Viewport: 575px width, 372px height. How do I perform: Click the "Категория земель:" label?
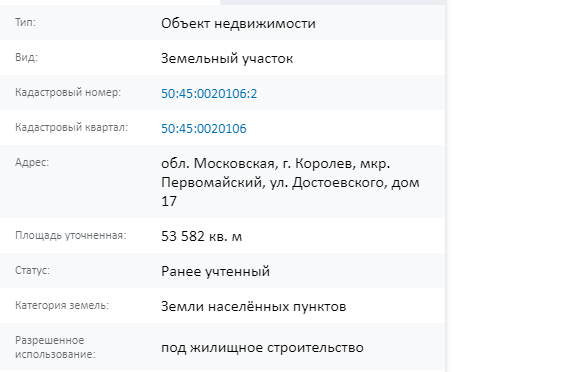(62, 305)
